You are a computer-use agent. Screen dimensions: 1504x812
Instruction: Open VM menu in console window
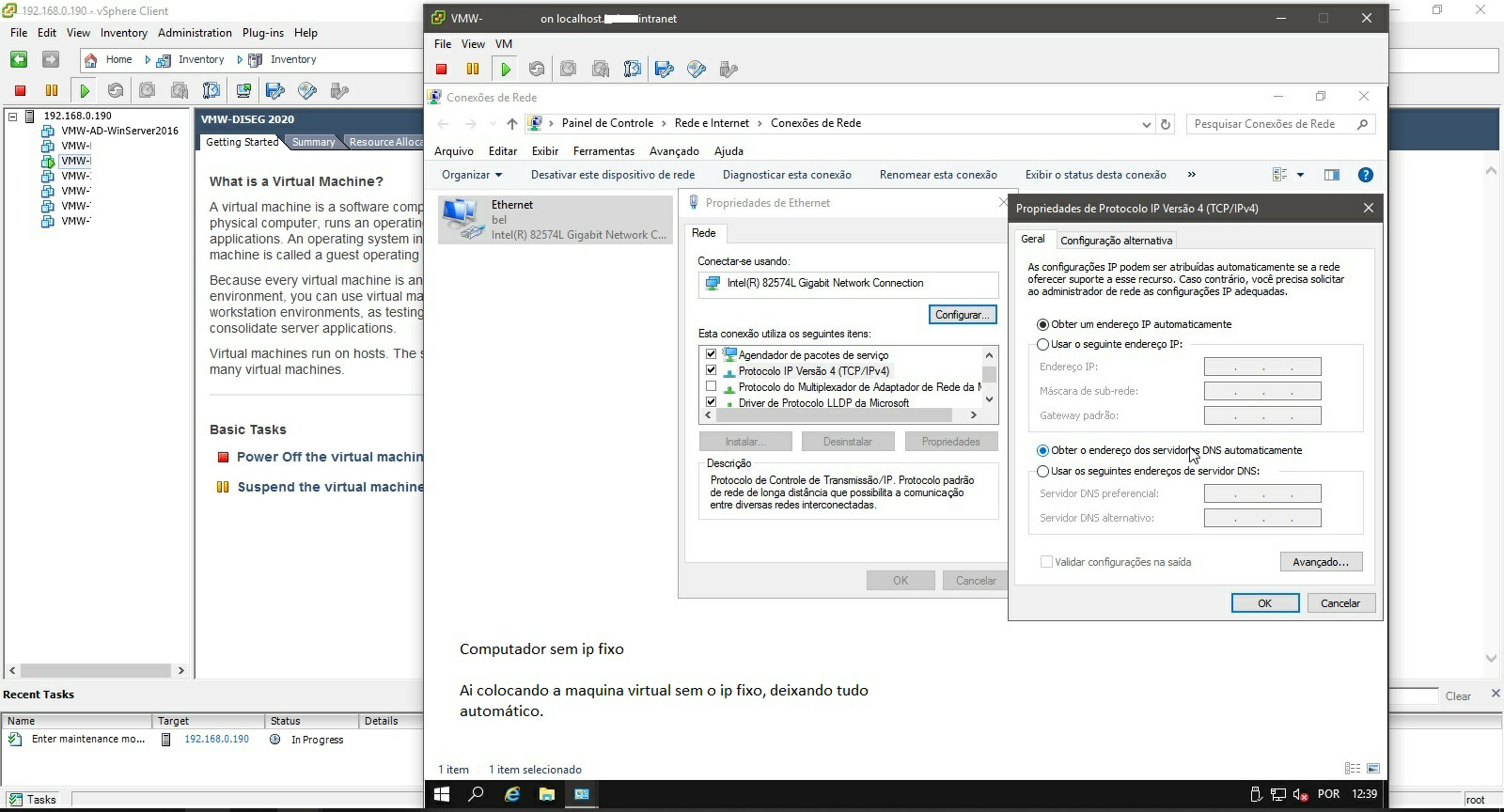click(504, 44)
